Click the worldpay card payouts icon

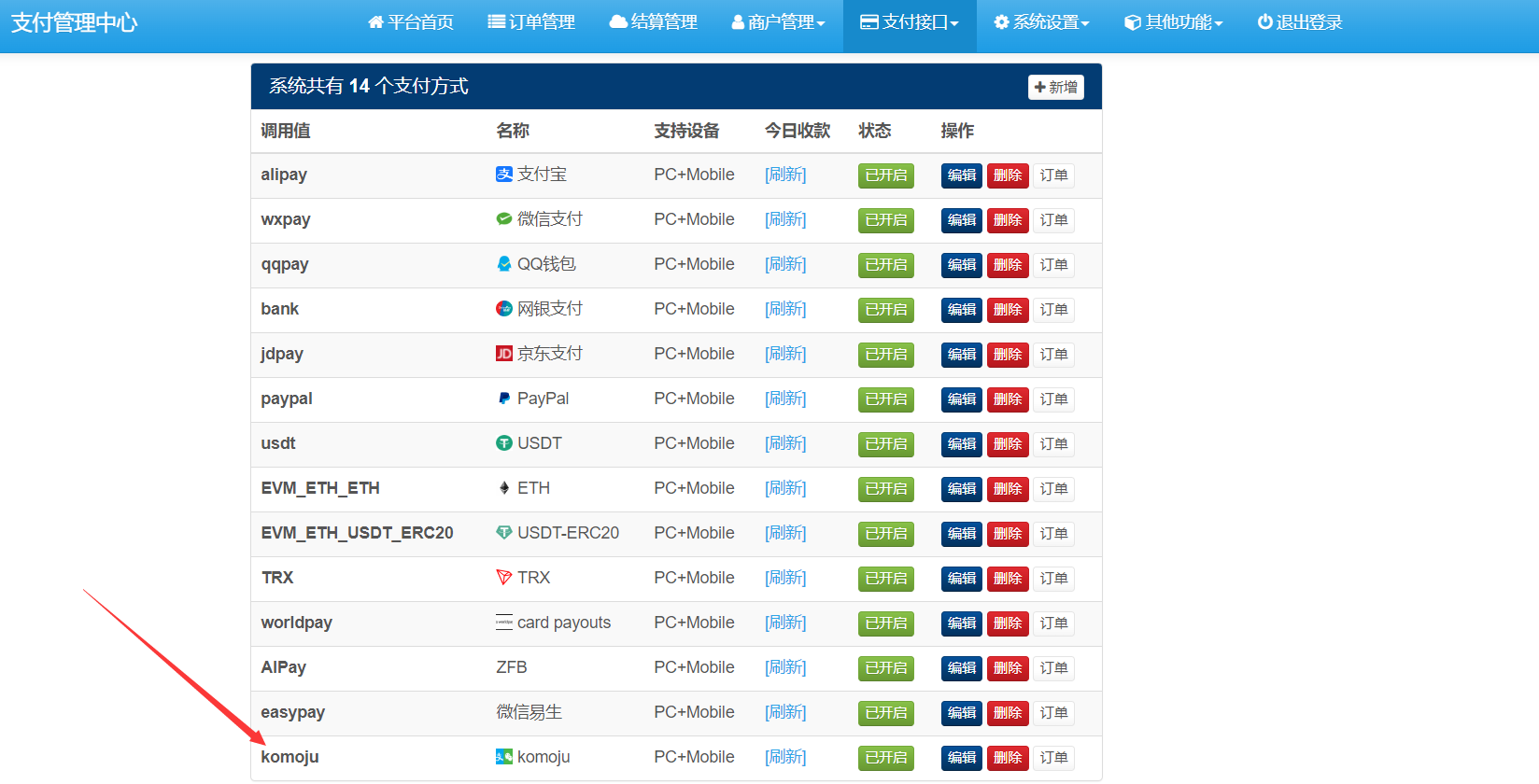pyautogui.click(x=504, y=623)
